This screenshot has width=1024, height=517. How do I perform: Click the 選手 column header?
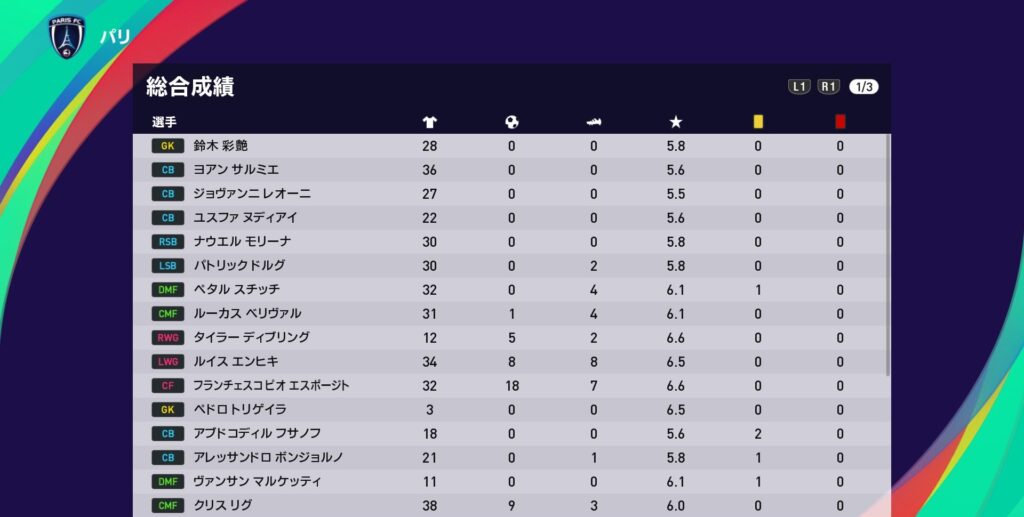(x=164, y=122)
